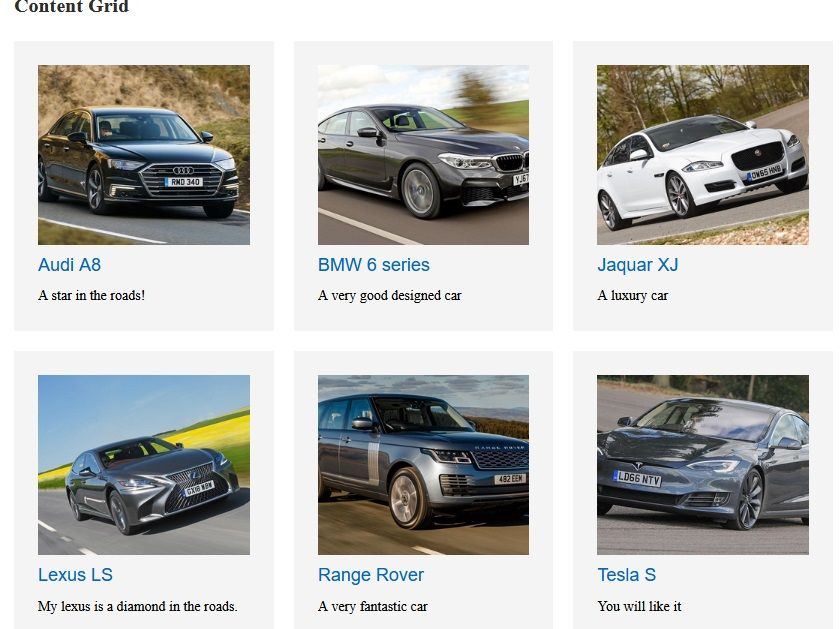Image resolution: width=840 pixels, height=629 pixels.
Task: Click the grey BMW 6 series photo
Action: click(423, 155)
